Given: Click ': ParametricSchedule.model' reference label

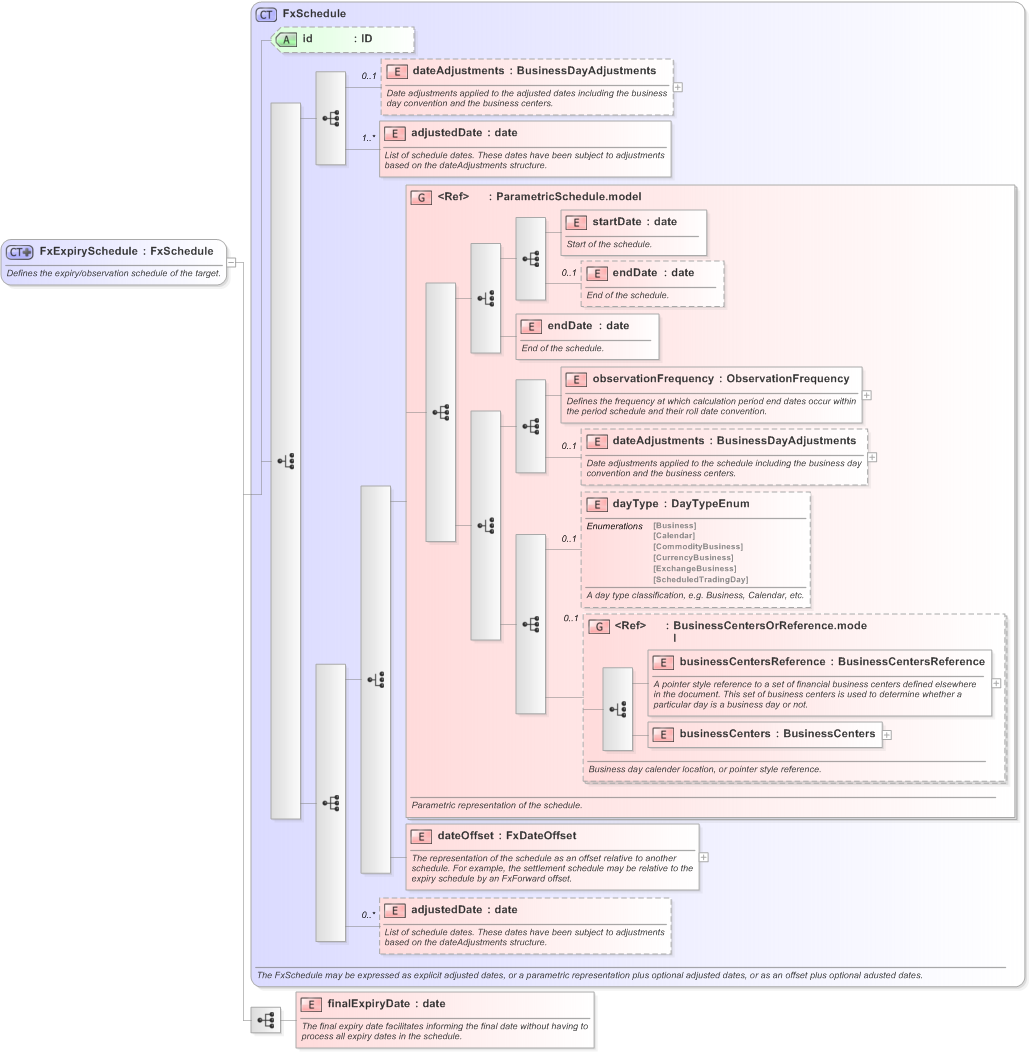Looking at the screenshot, I should pos(564,197).
